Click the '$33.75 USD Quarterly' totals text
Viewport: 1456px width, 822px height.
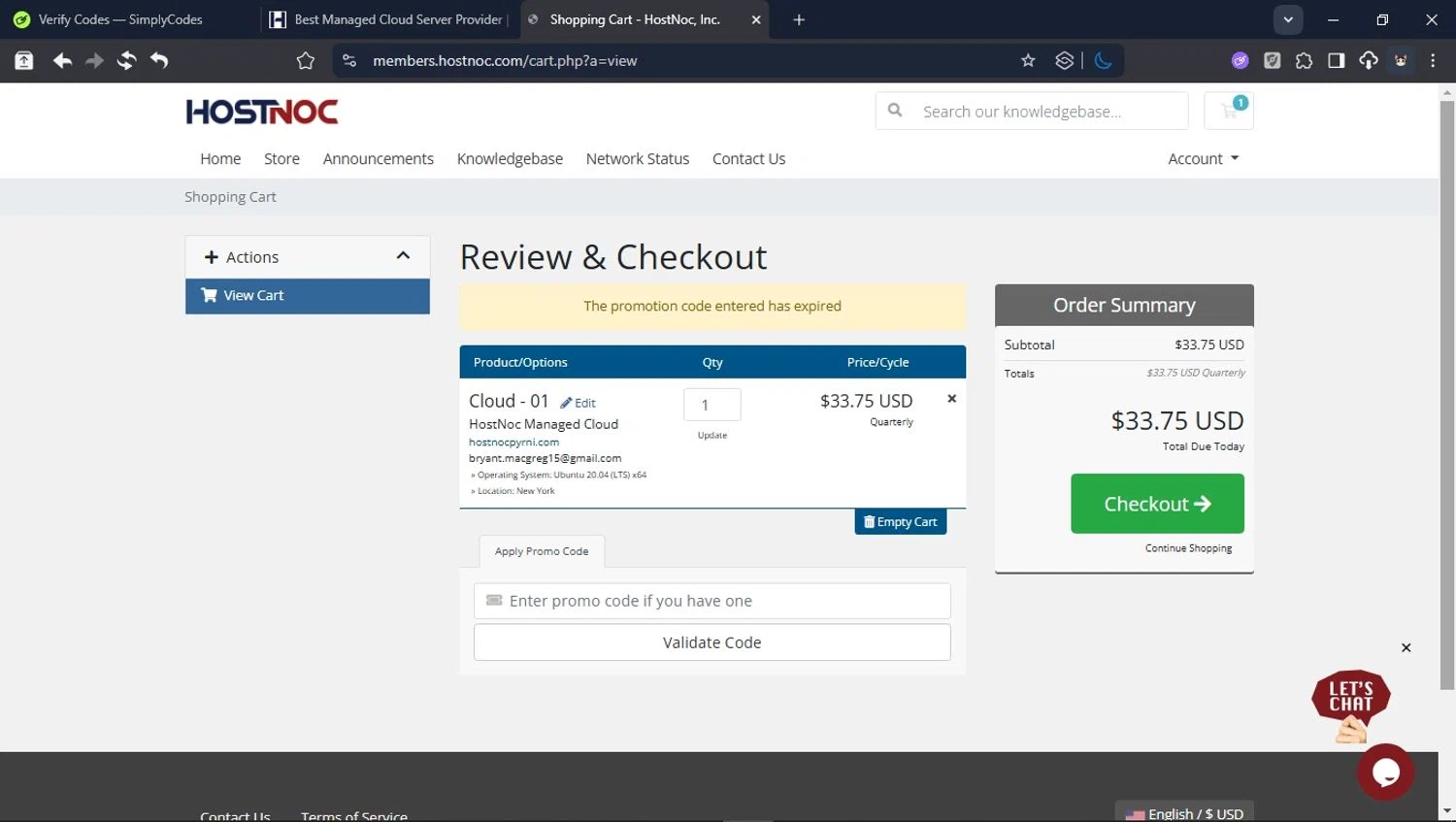pos(1195,373)
